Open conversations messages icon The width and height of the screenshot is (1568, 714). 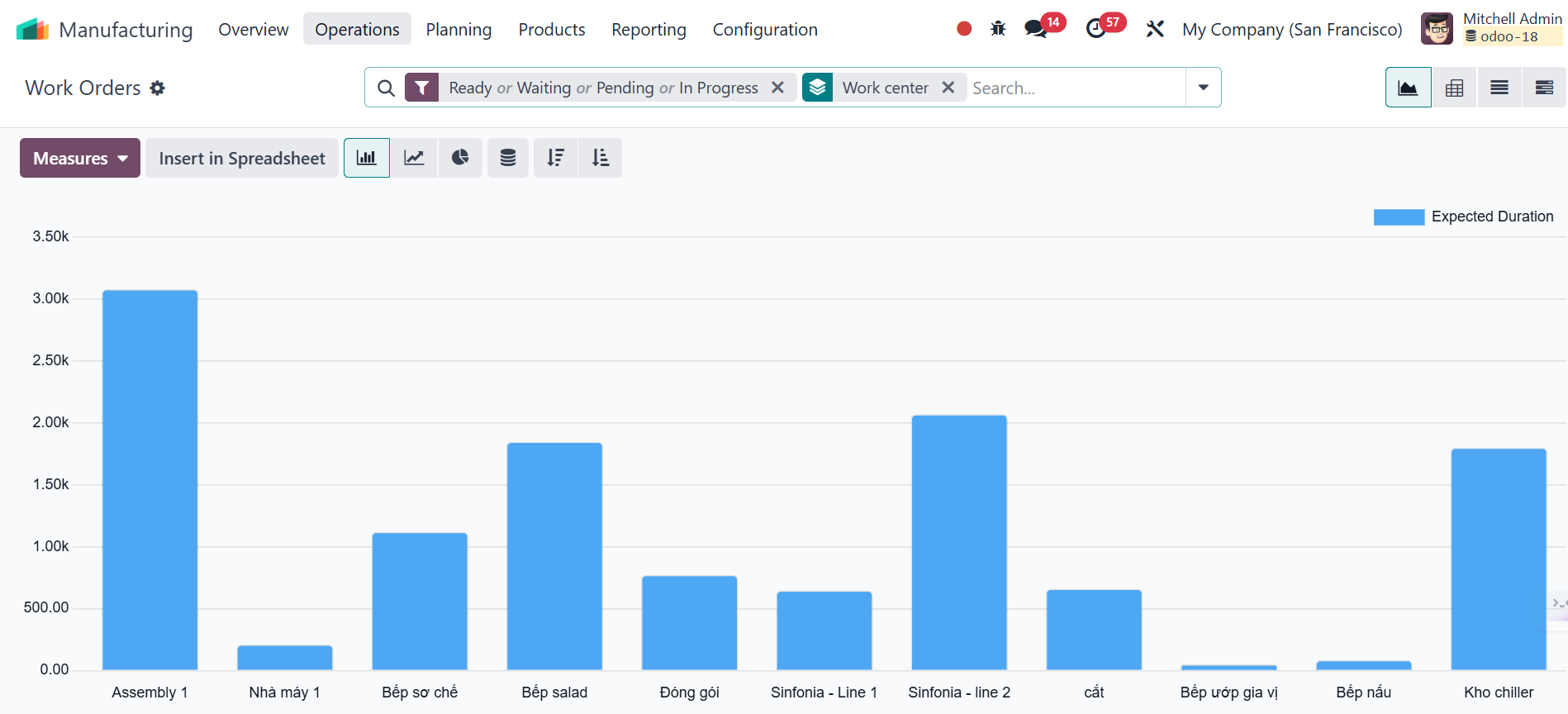[x=1035, y=29]
